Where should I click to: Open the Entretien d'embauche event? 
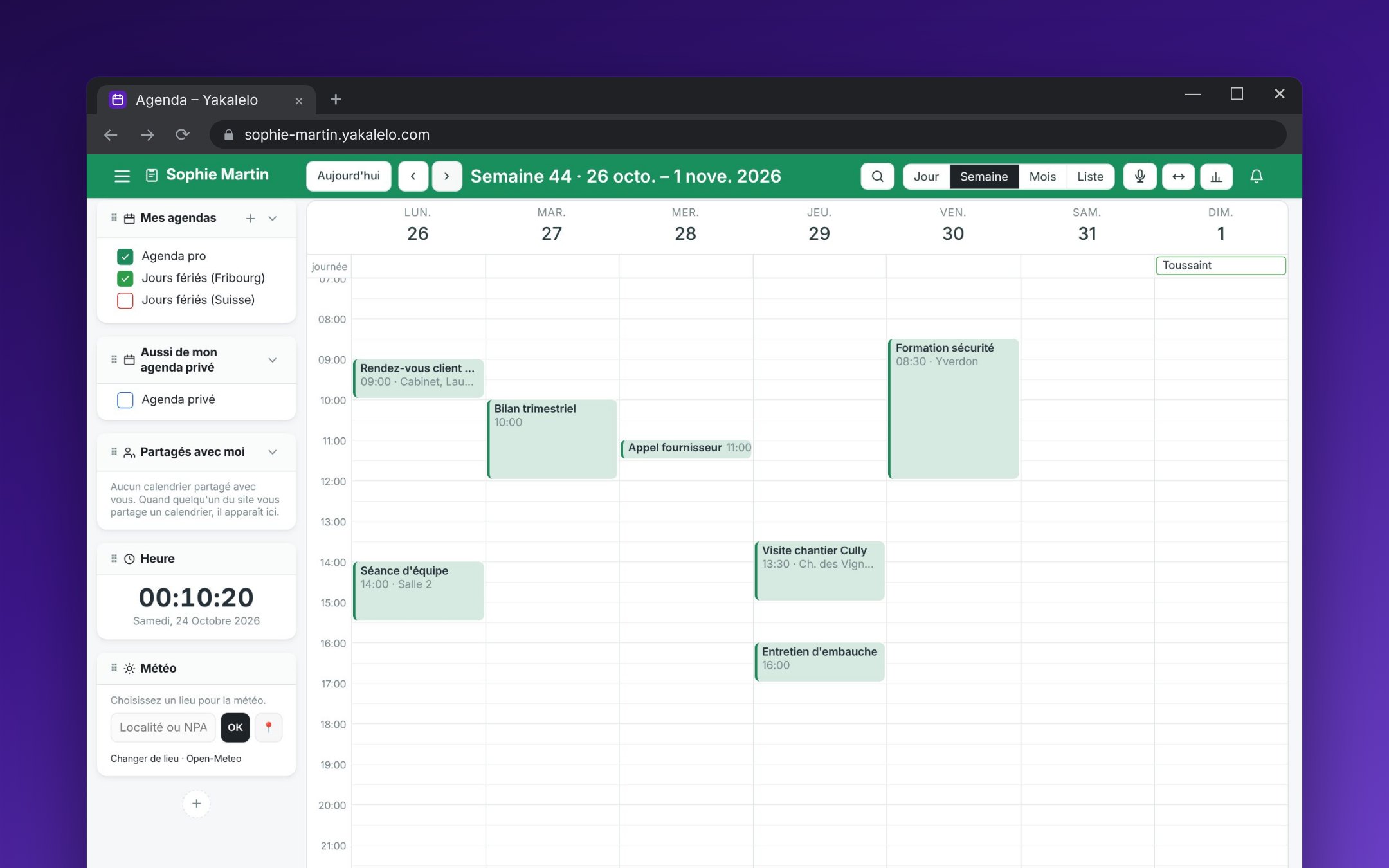(819, 662)
